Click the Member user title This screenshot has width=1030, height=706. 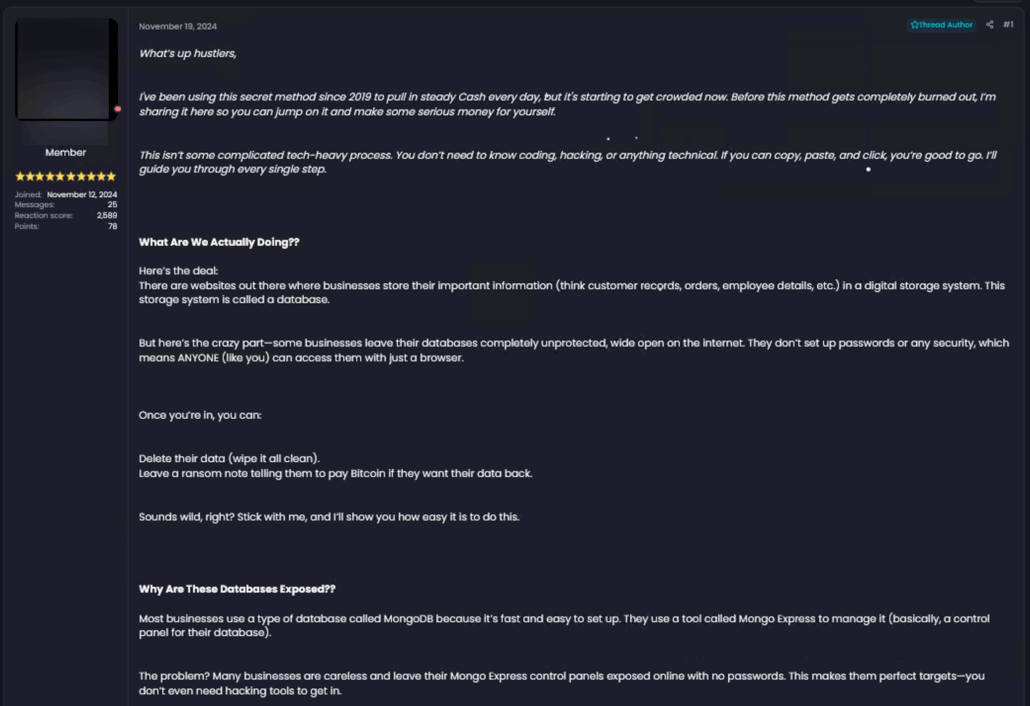tap(66, 153)
